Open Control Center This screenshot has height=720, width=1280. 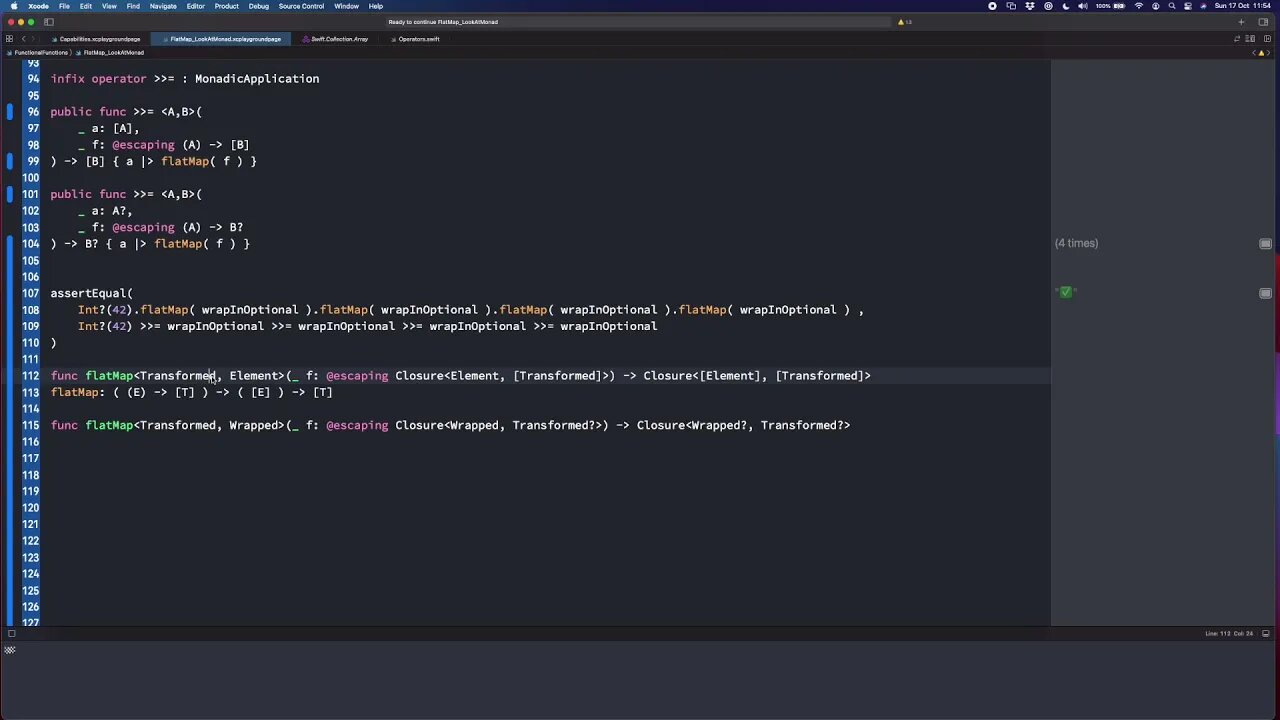tap(1187, 6)
